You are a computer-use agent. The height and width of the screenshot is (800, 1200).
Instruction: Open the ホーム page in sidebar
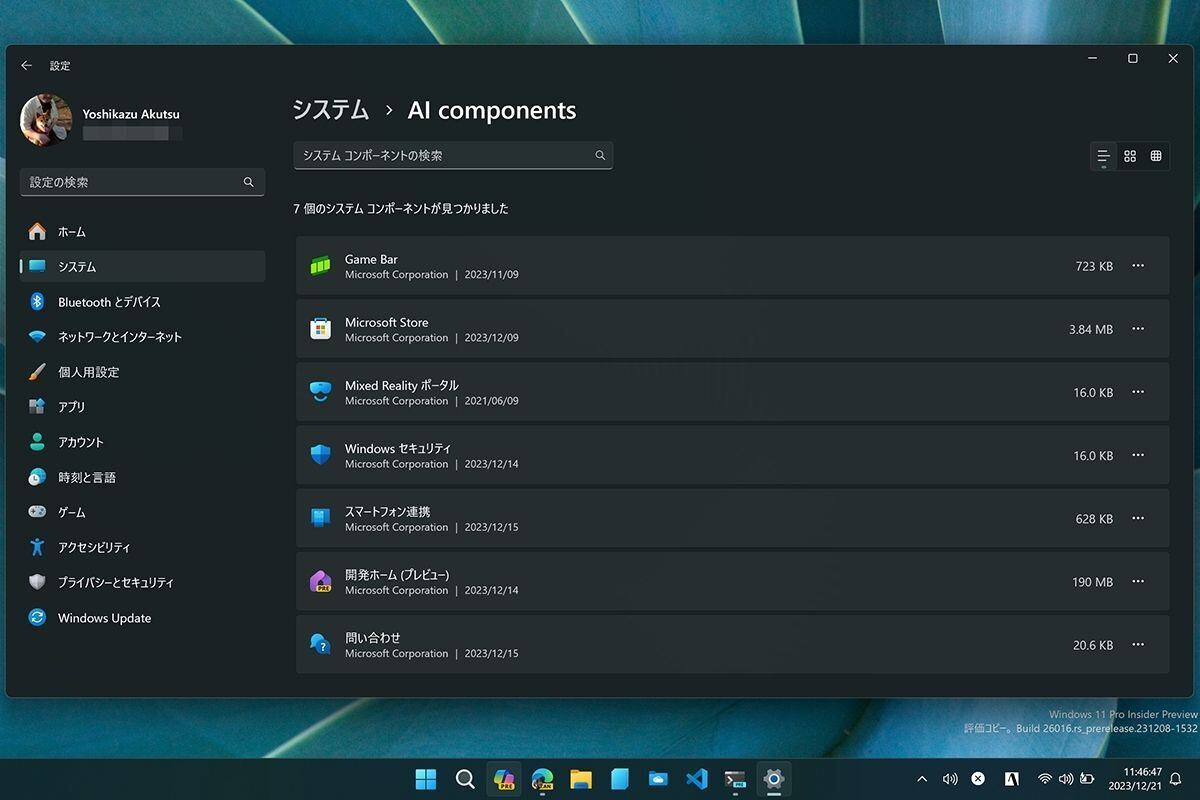click(x=142, y=232)
